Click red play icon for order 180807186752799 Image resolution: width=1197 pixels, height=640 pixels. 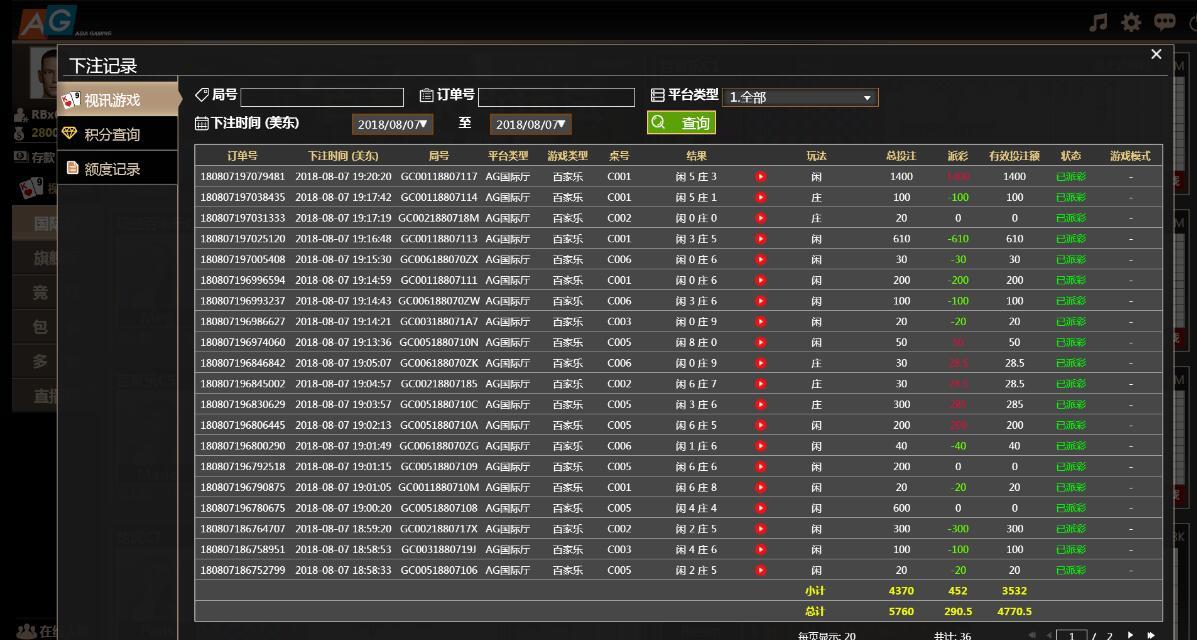pyautogui.click(x=760, y=570)
